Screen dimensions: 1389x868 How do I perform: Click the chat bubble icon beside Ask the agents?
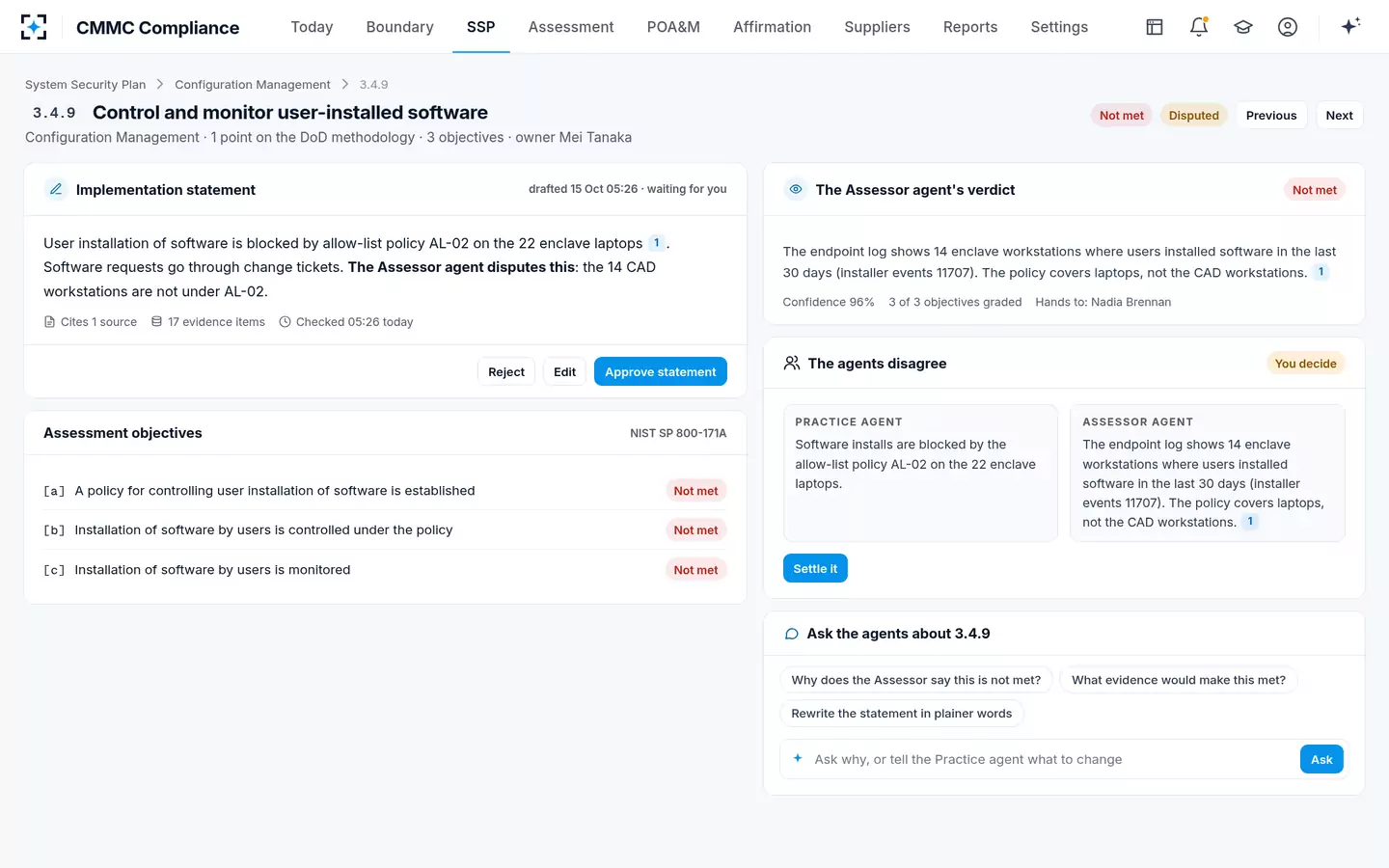(792, 634)
